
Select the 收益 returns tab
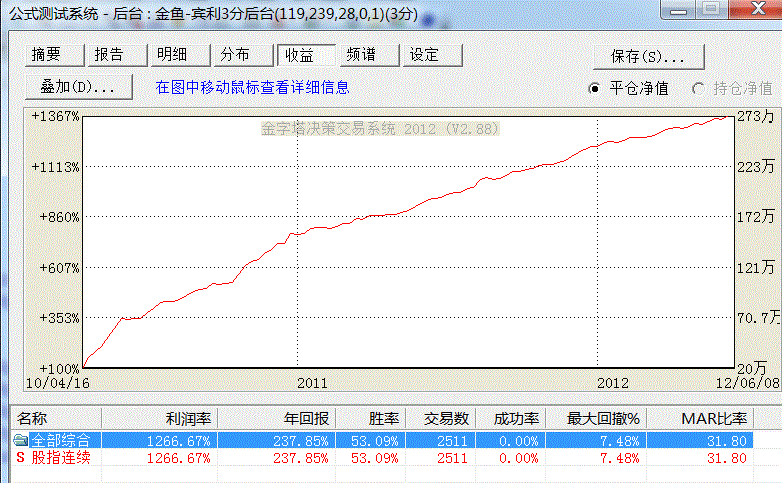tap(306, 55)
